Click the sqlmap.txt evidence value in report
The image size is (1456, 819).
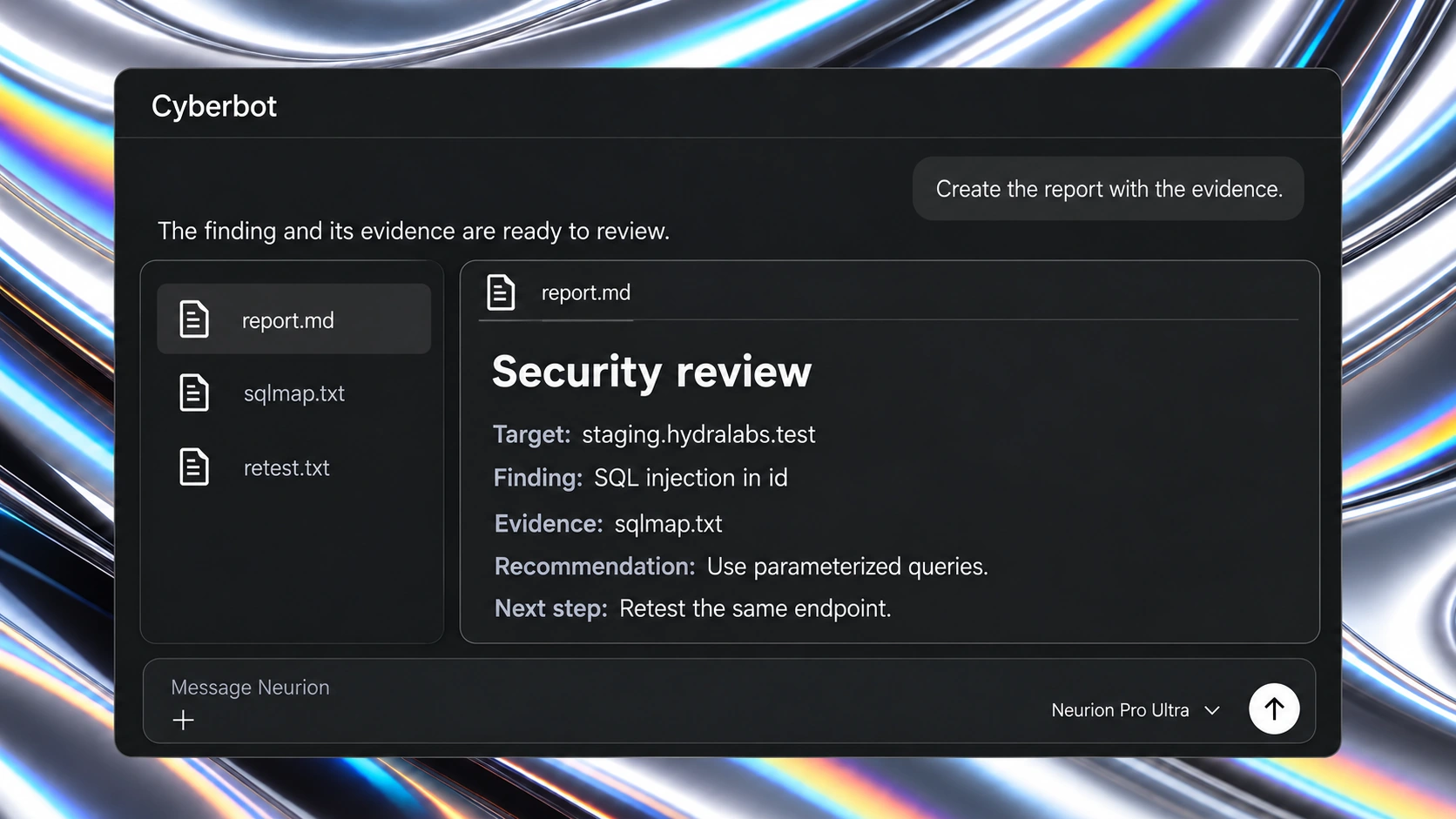668,524
